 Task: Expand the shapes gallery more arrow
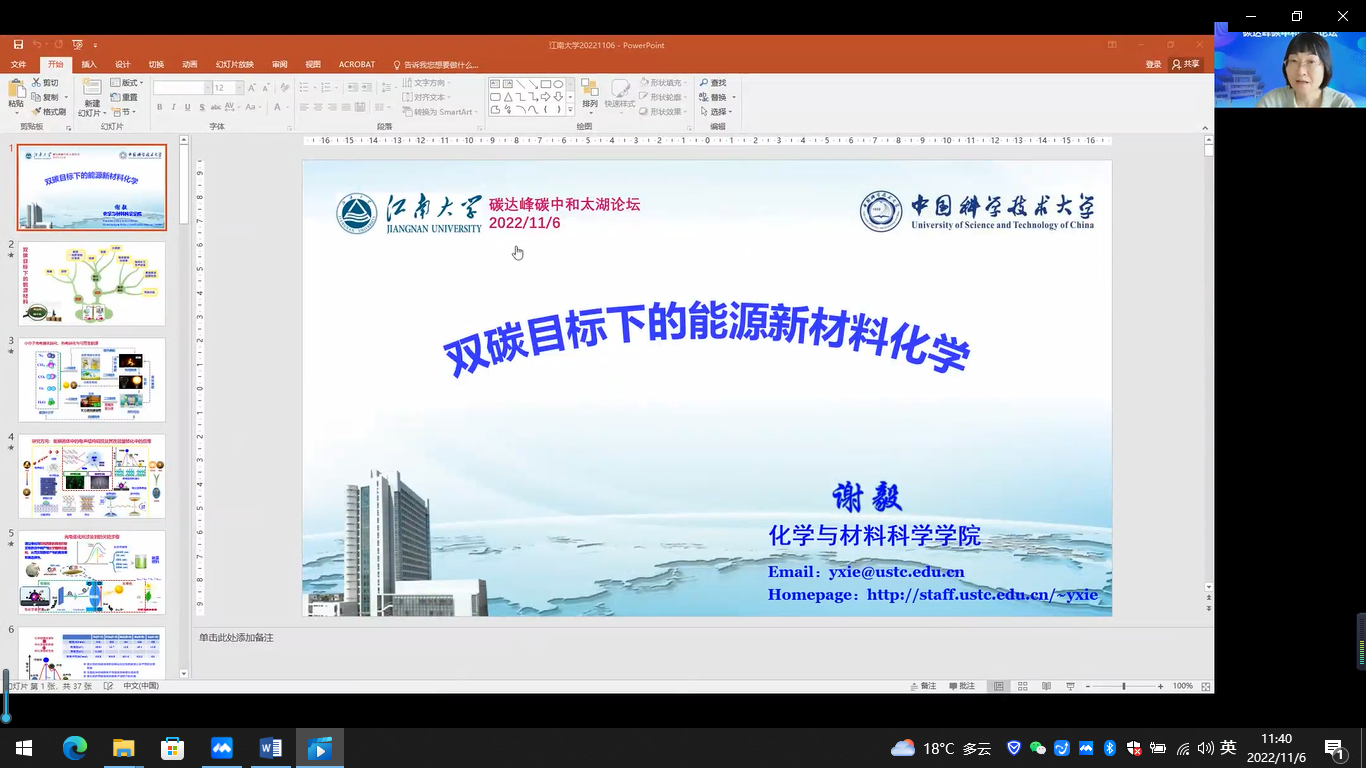click(570, 110)
